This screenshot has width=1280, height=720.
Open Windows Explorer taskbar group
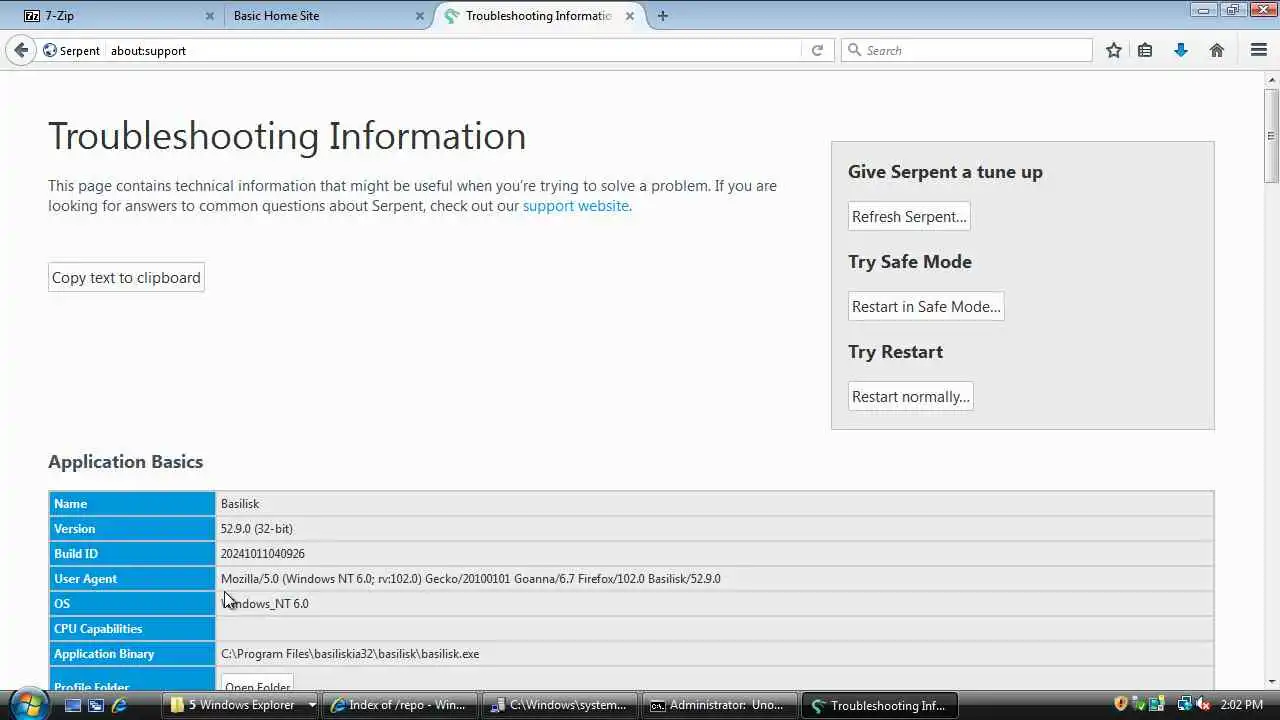click(x=241, y=705)
